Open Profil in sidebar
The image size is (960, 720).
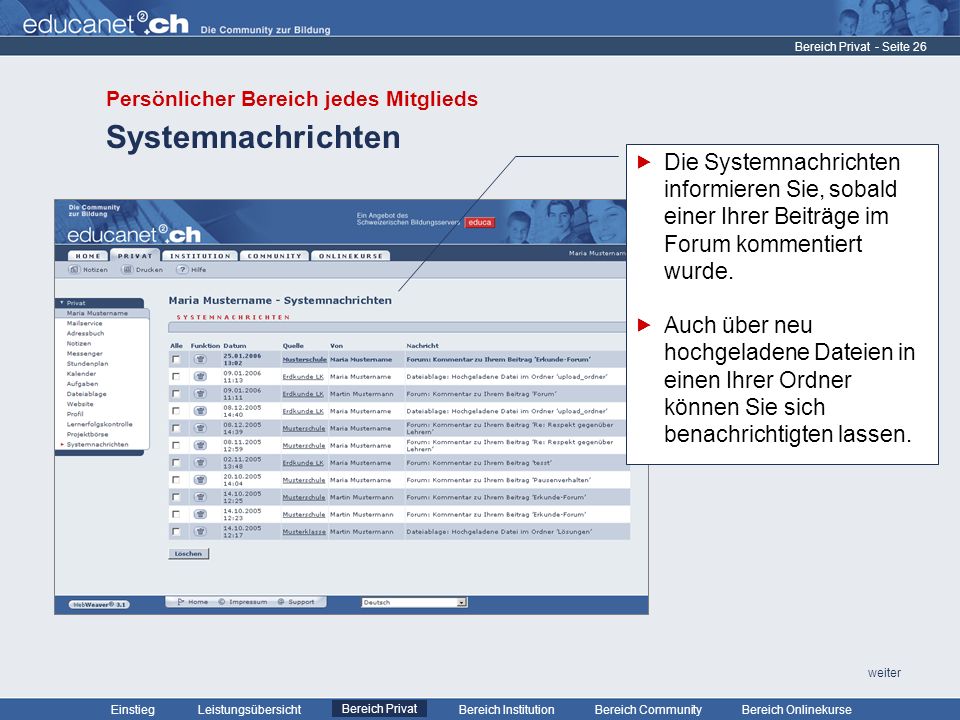tap(75, 414)
